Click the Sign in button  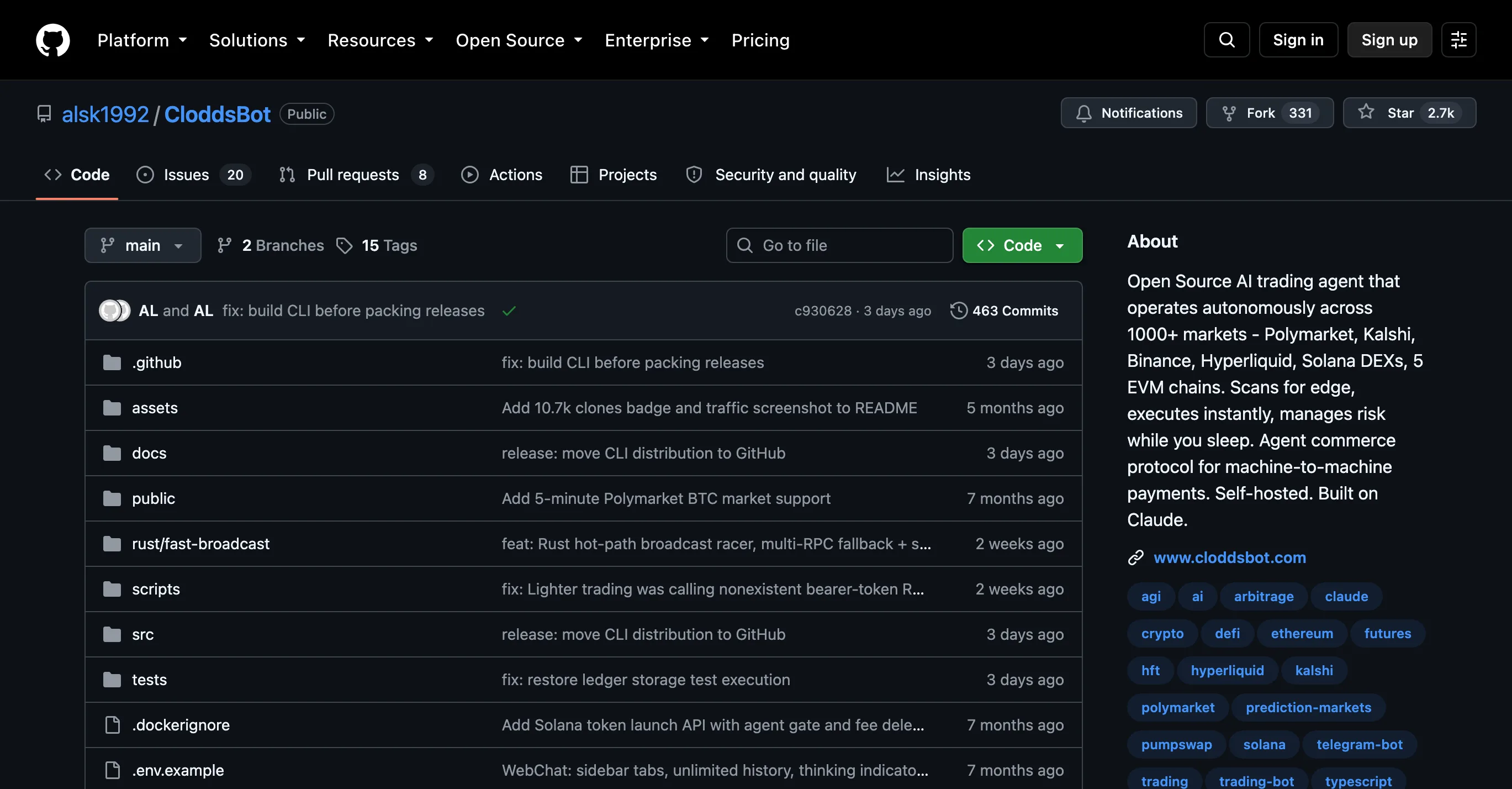click(1298, 40)
